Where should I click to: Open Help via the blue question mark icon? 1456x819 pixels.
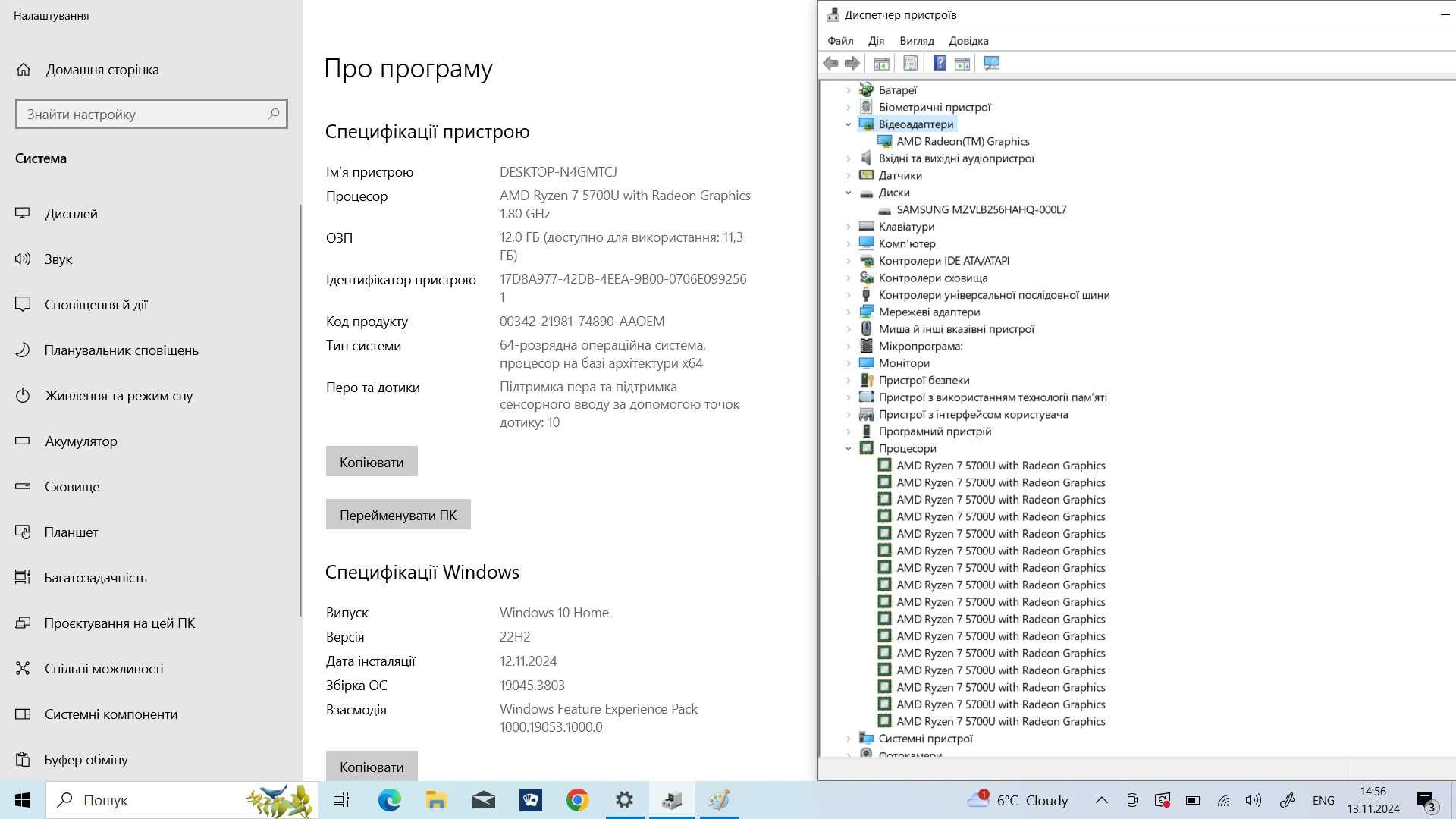click(940, 63)
